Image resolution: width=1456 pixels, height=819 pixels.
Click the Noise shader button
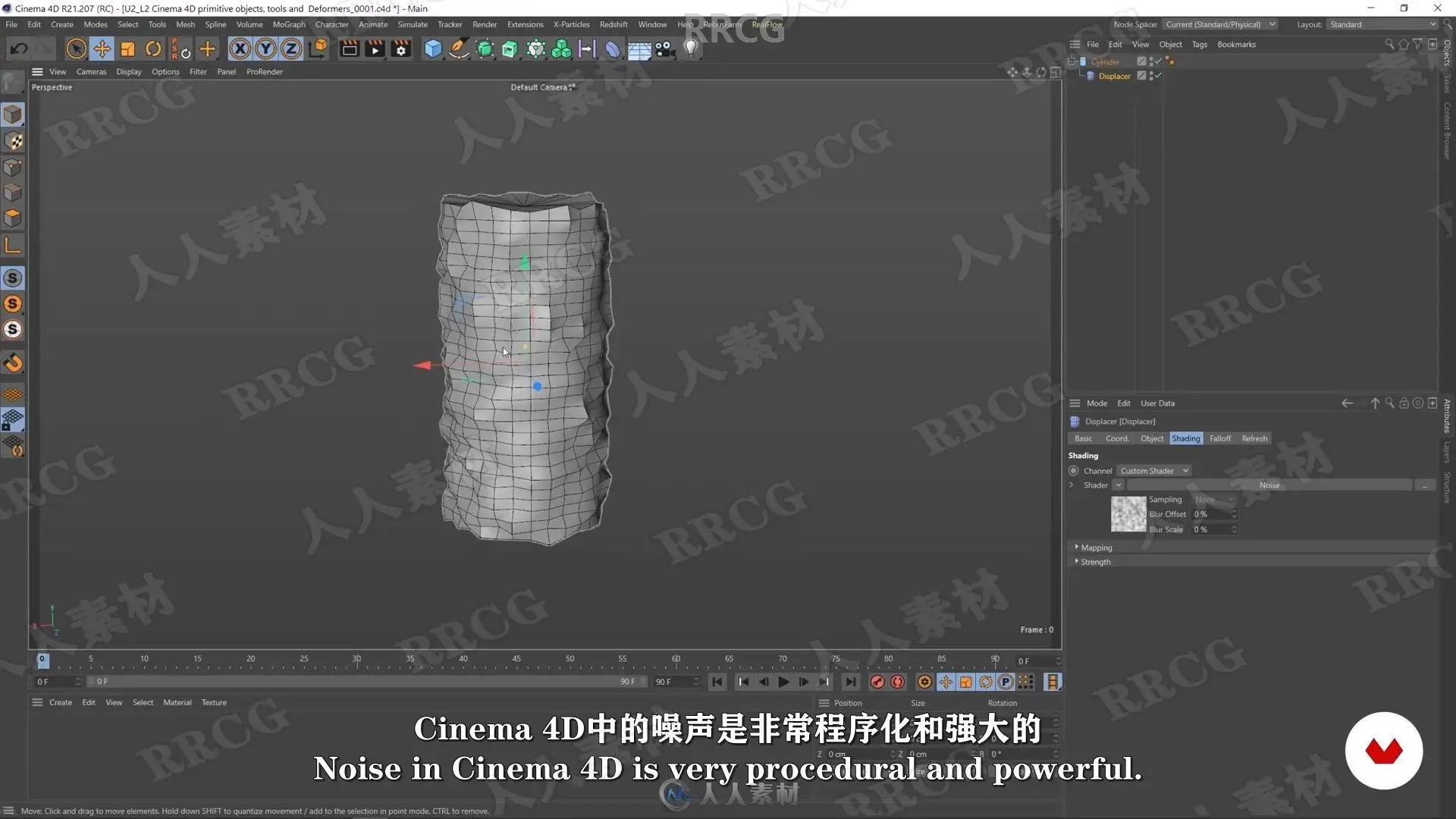pos(1269,485)
